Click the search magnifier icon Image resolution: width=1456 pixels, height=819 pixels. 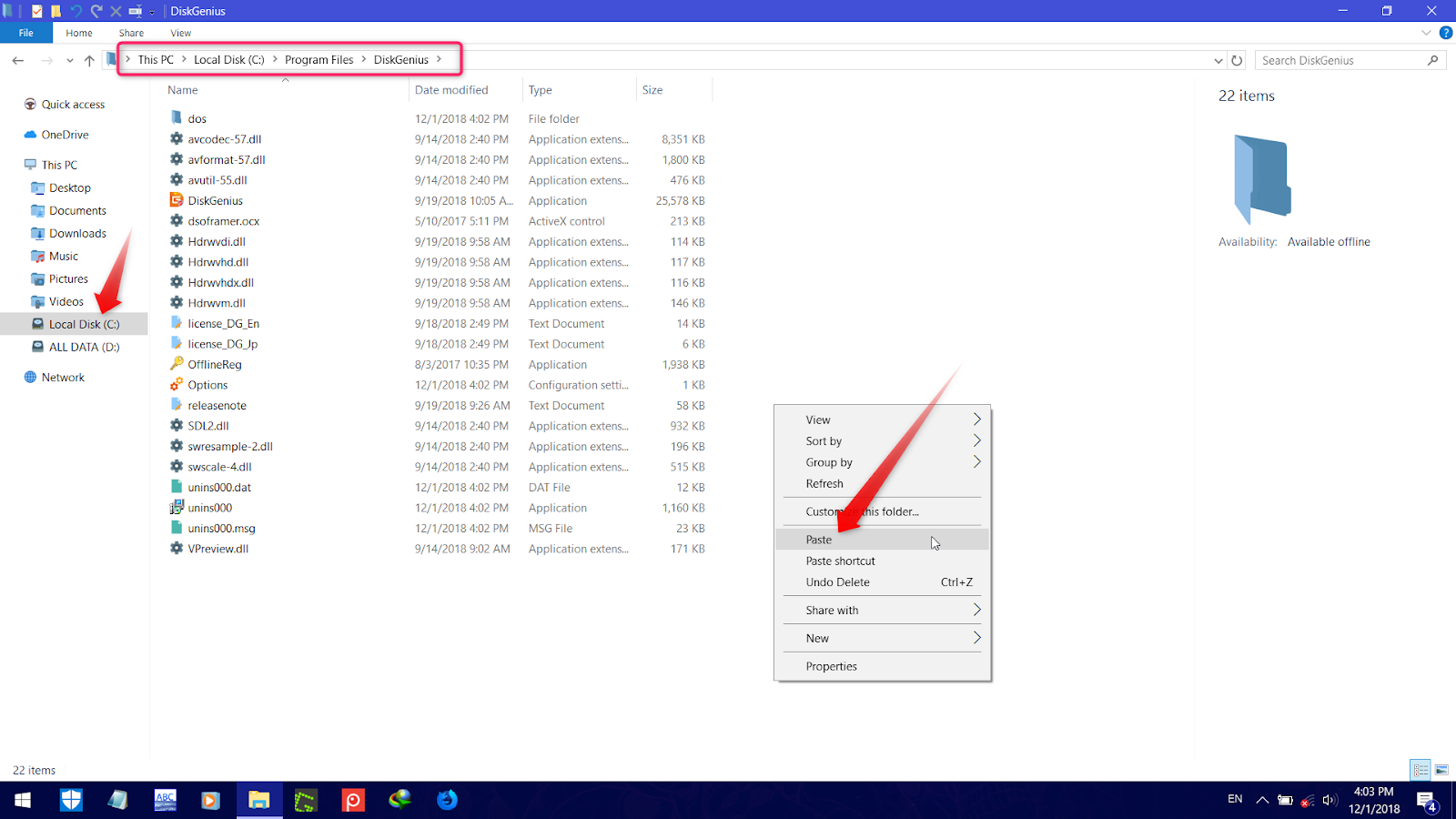[1432, 60]
